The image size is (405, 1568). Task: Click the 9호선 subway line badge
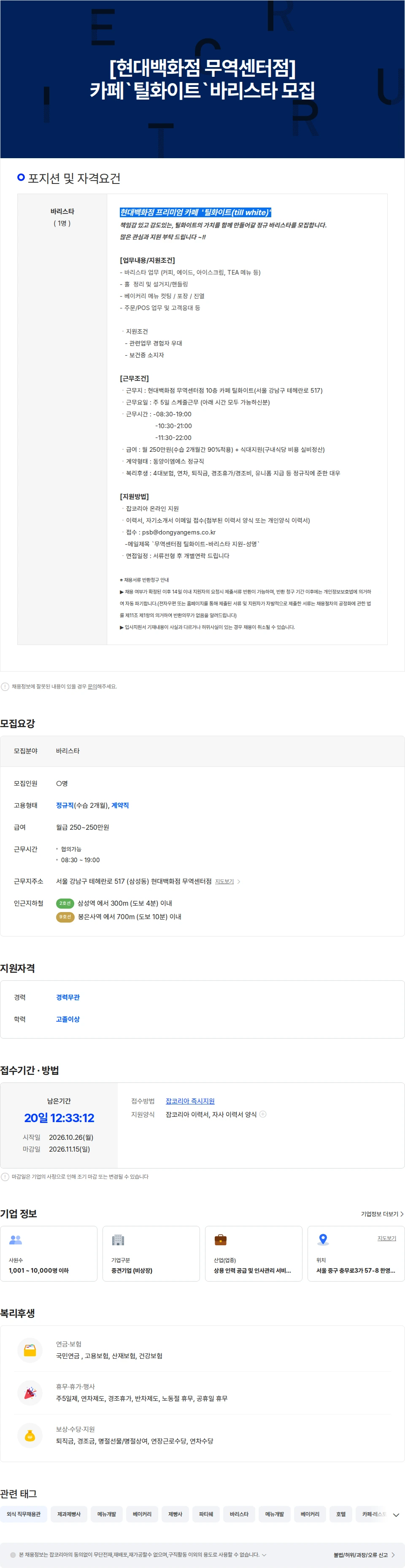[x=65, y=917]
